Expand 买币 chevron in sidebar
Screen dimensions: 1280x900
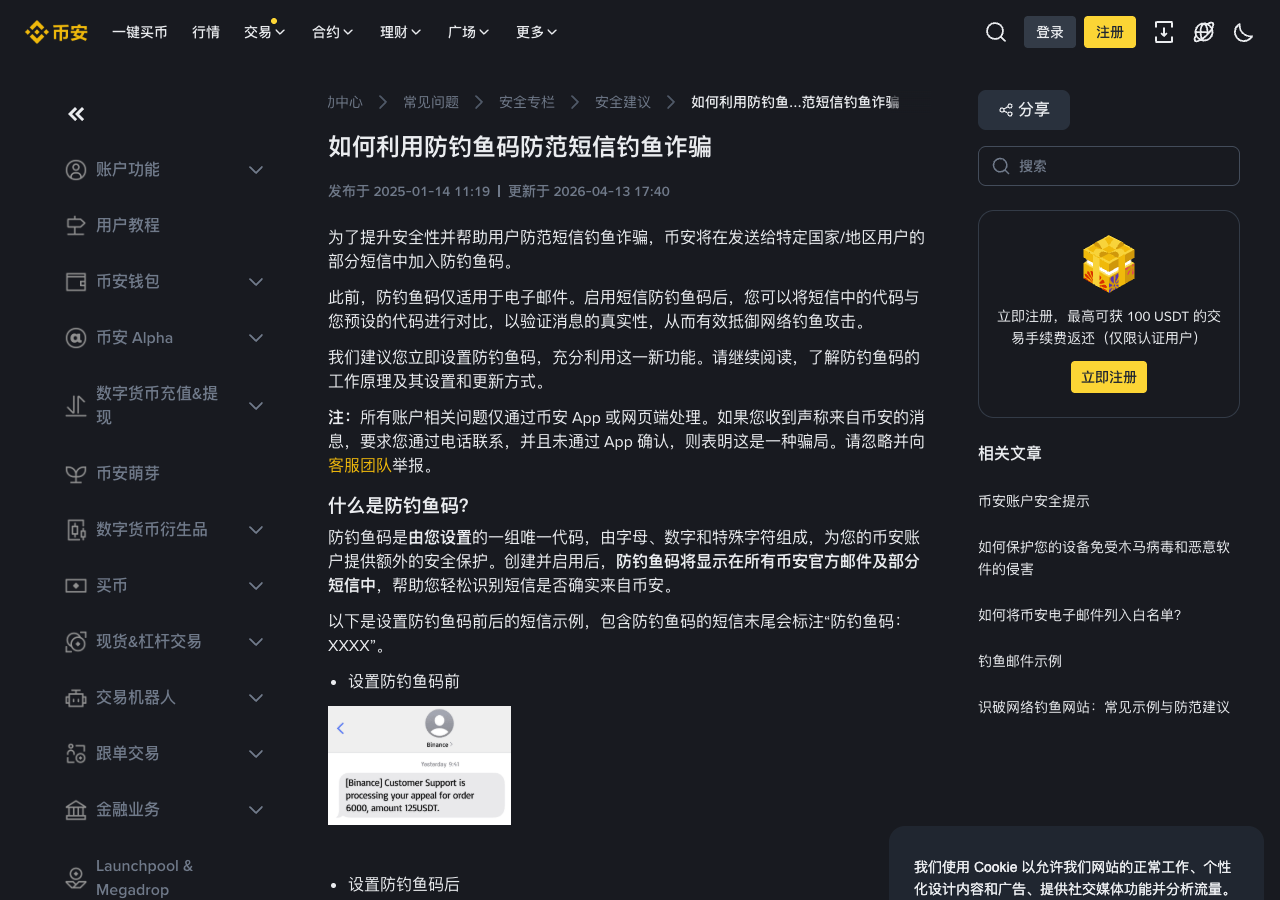256,586
